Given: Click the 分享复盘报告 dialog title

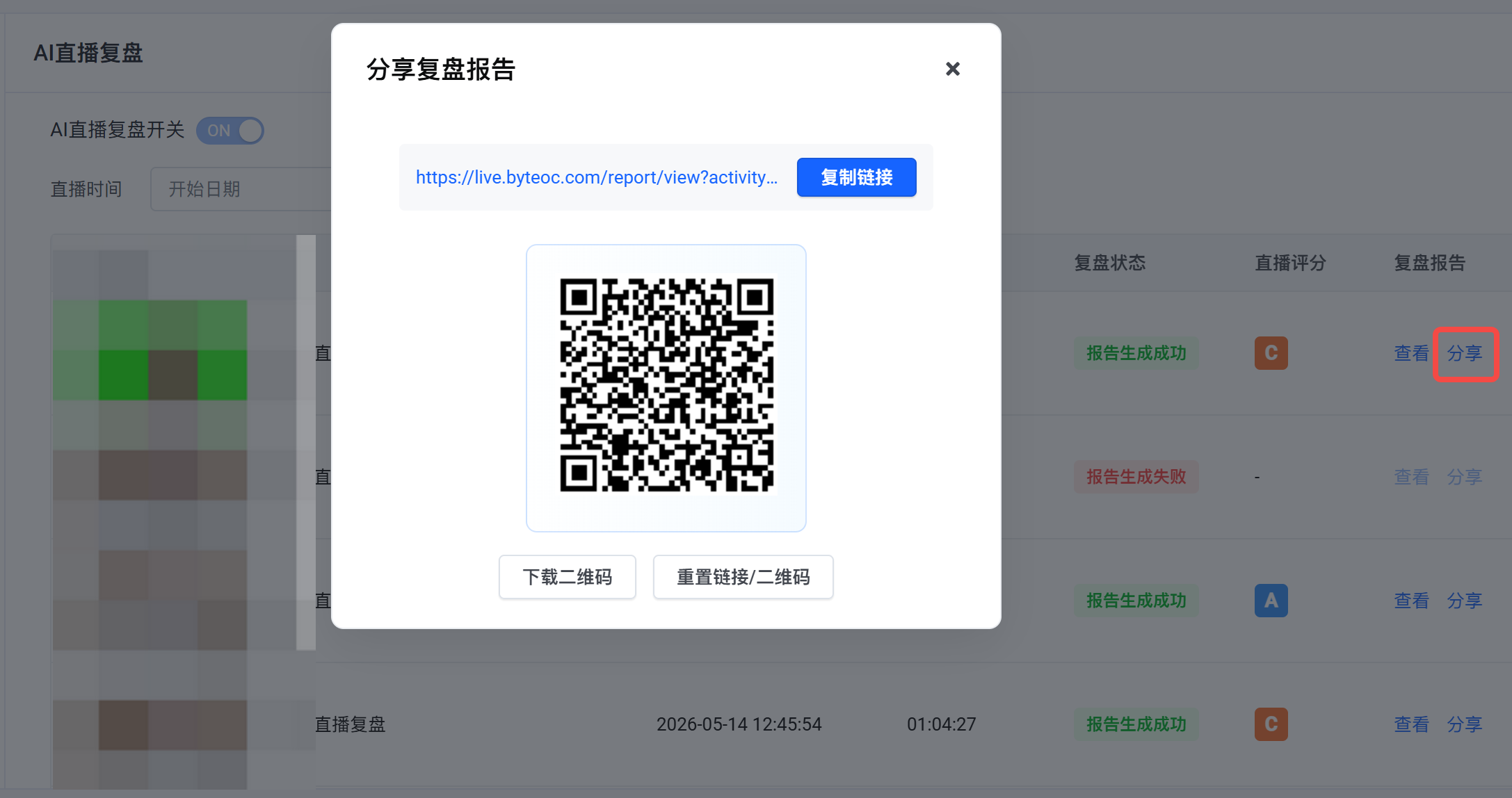Looking at the screenshot, I should click(x=441, y=70).
